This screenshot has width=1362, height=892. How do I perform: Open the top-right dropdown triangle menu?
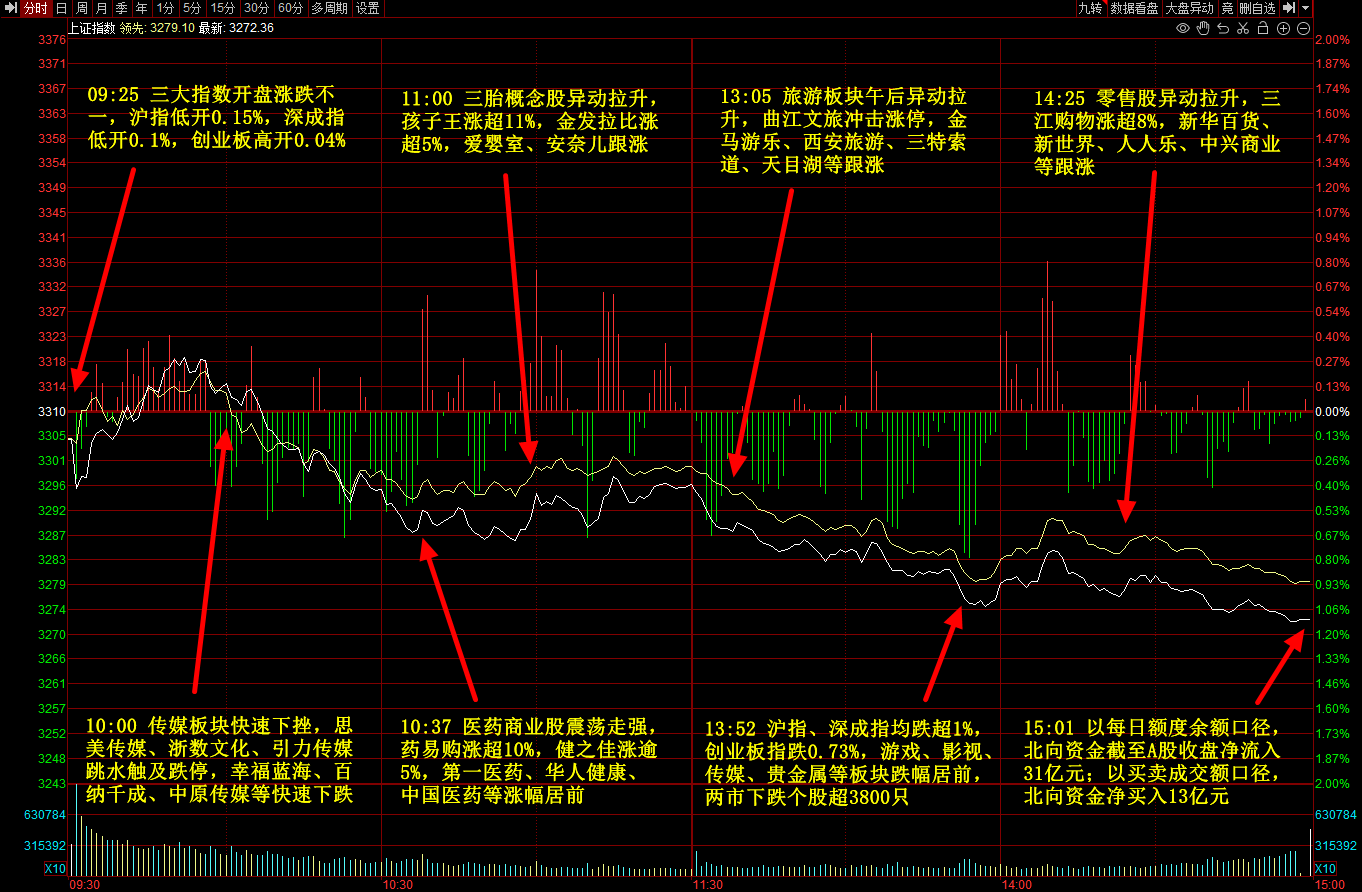1306,8
